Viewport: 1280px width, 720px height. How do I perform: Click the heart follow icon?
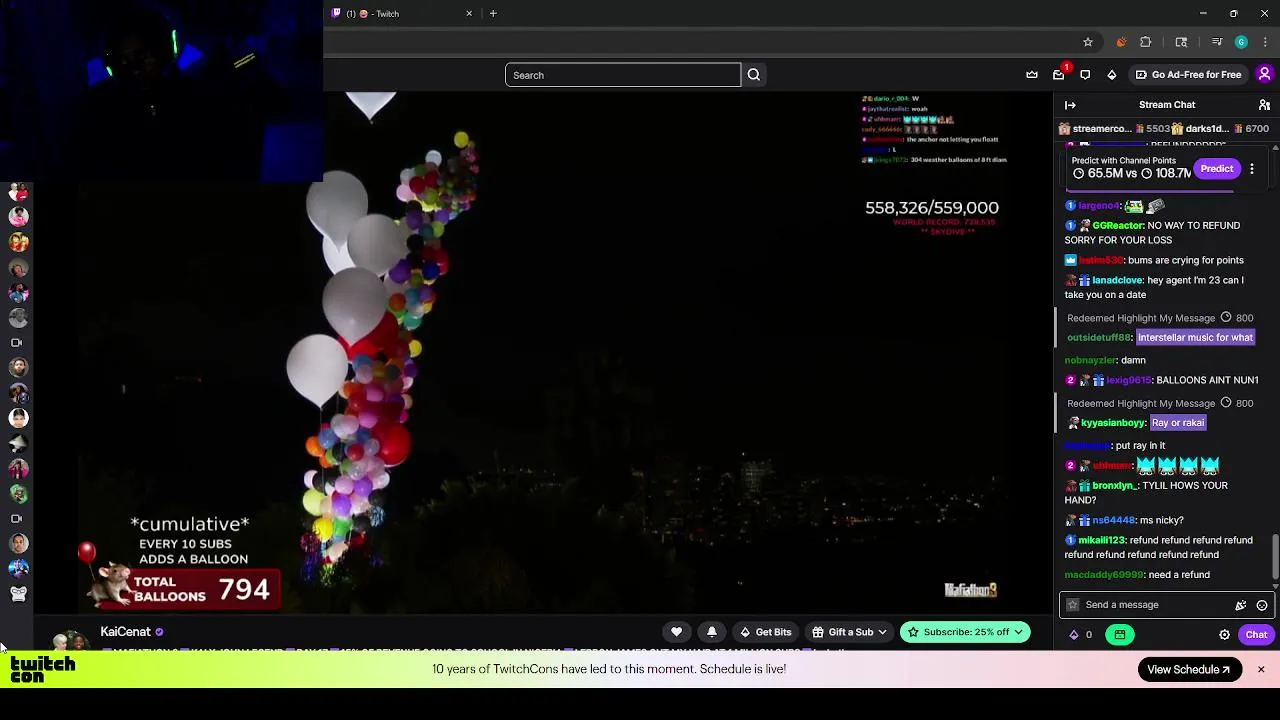pos(677,632)
